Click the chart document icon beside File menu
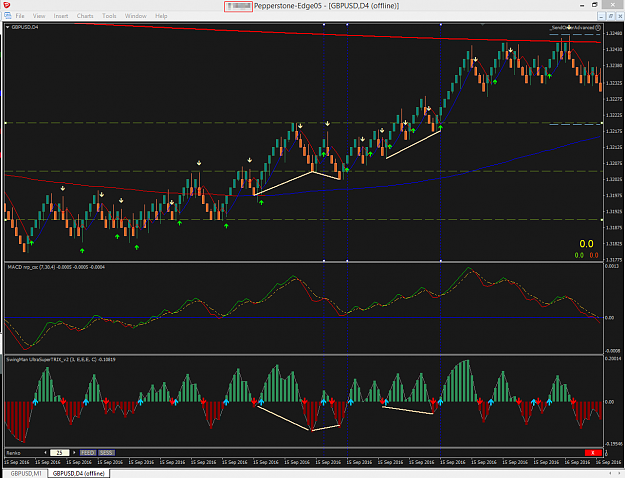 [x=8, y=16]
